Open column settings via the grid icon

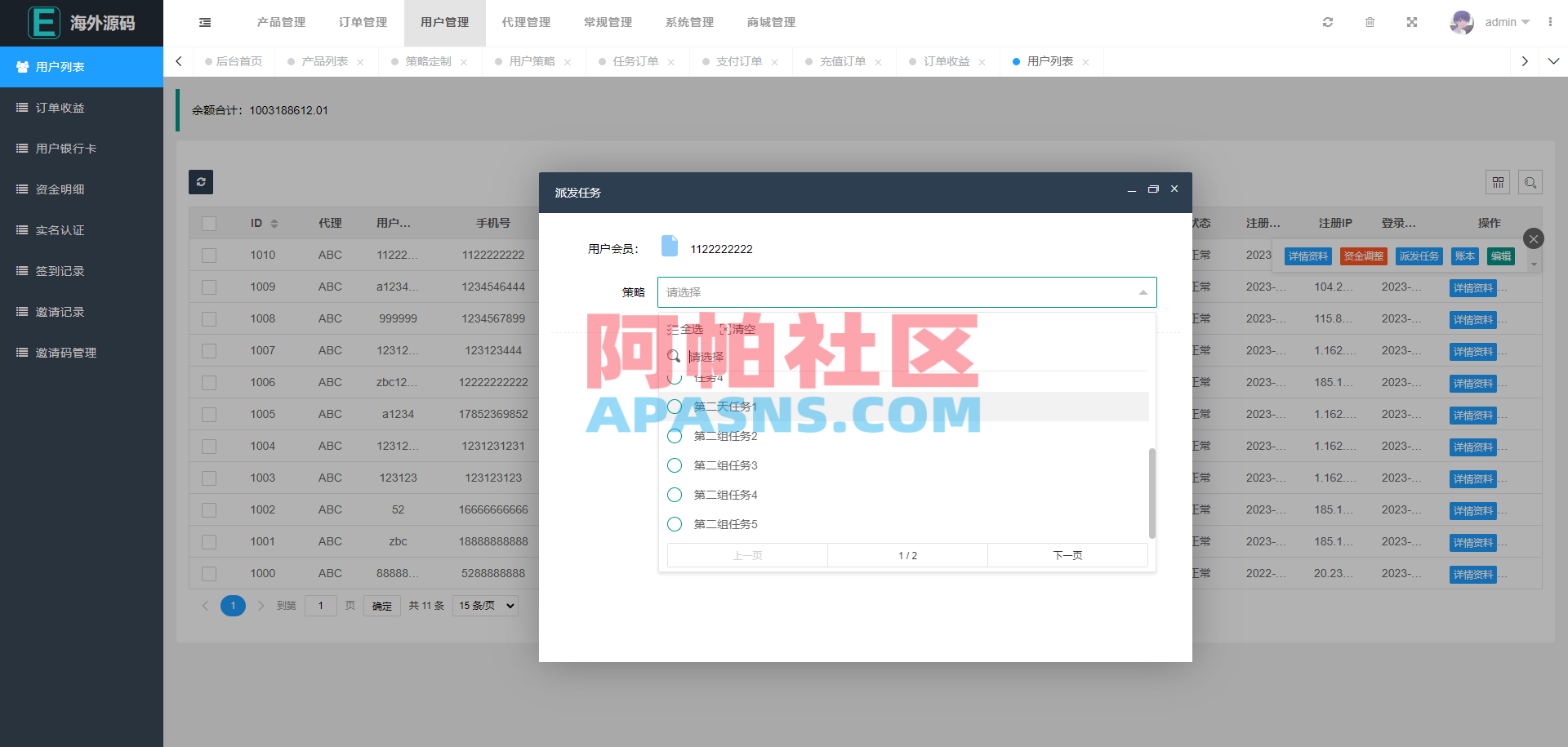[1498, 182]
